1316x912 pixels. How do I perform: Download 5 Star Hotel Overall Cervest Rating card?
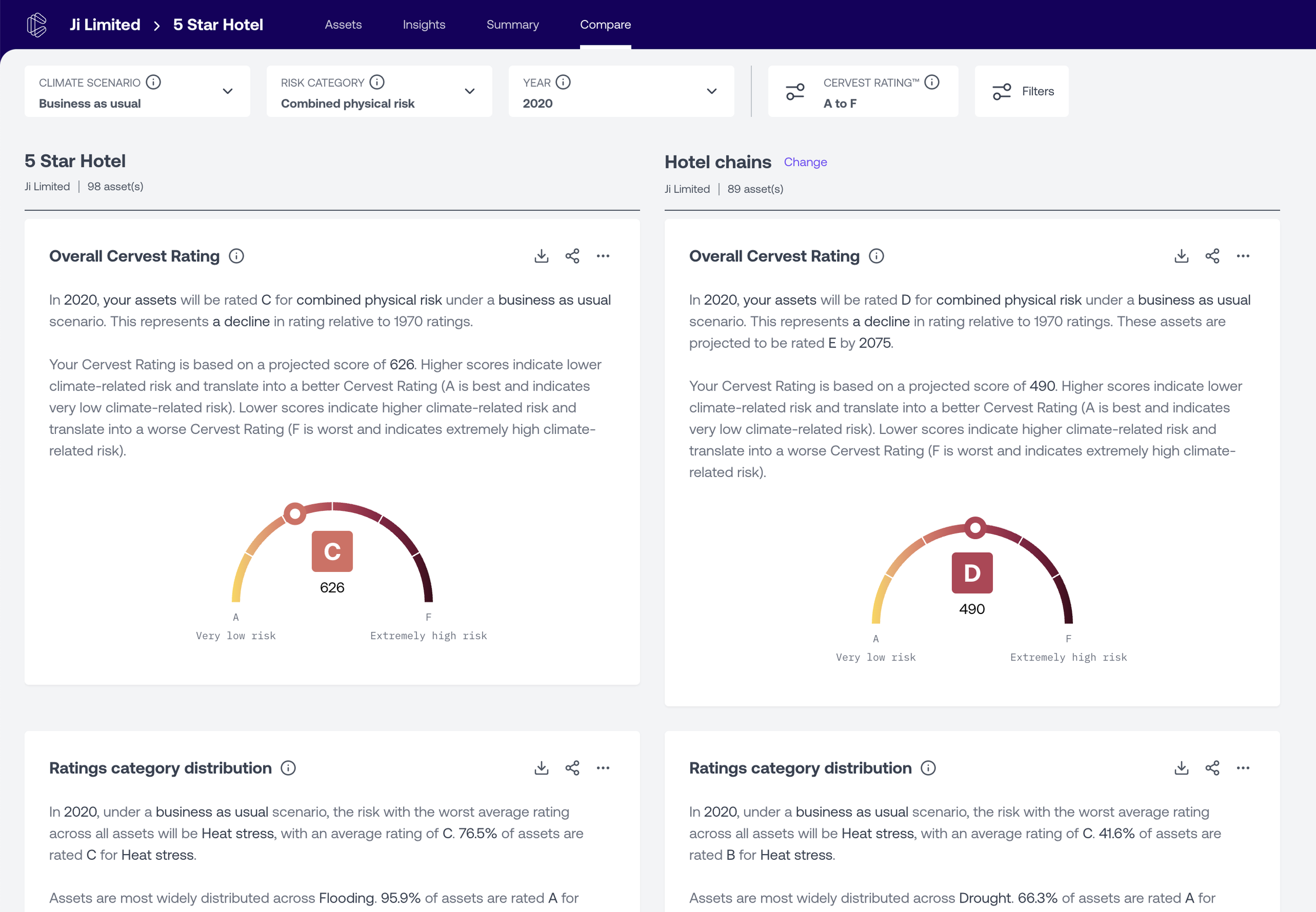click(542, 256)
